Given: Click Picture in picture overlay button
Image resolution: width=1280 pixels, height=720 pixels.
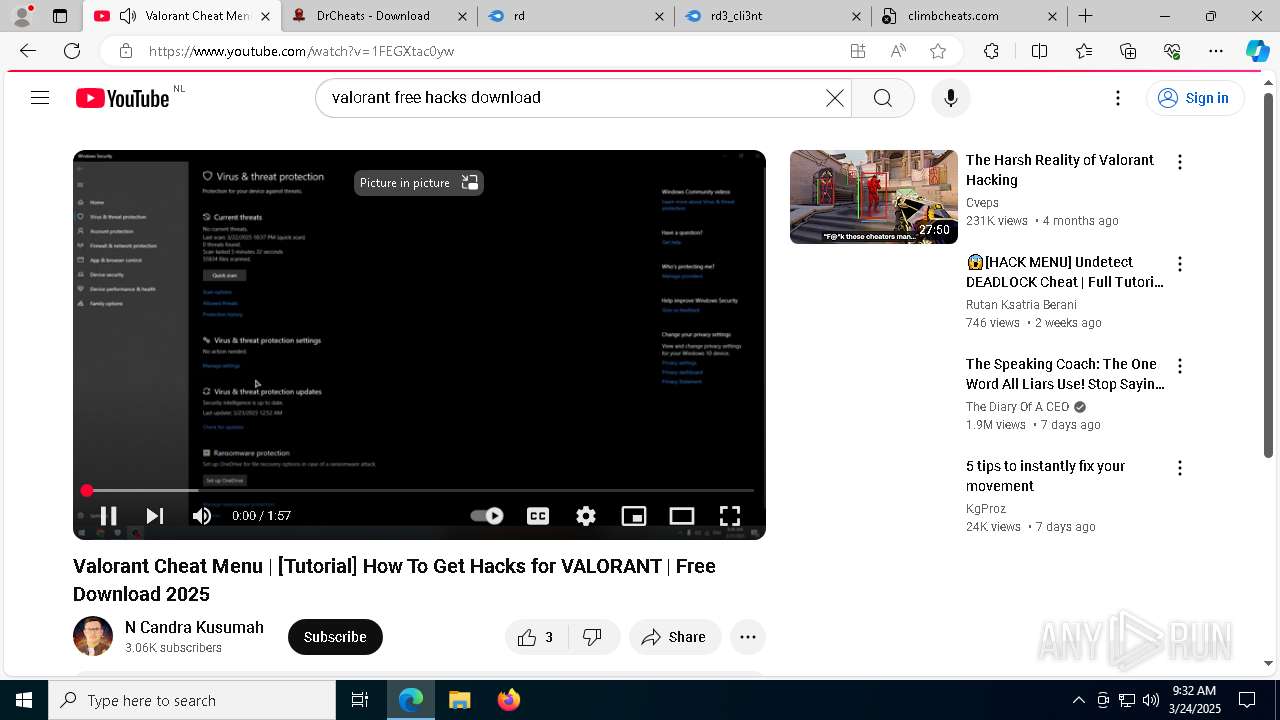Looking at the screenshot, I should 419,183.
